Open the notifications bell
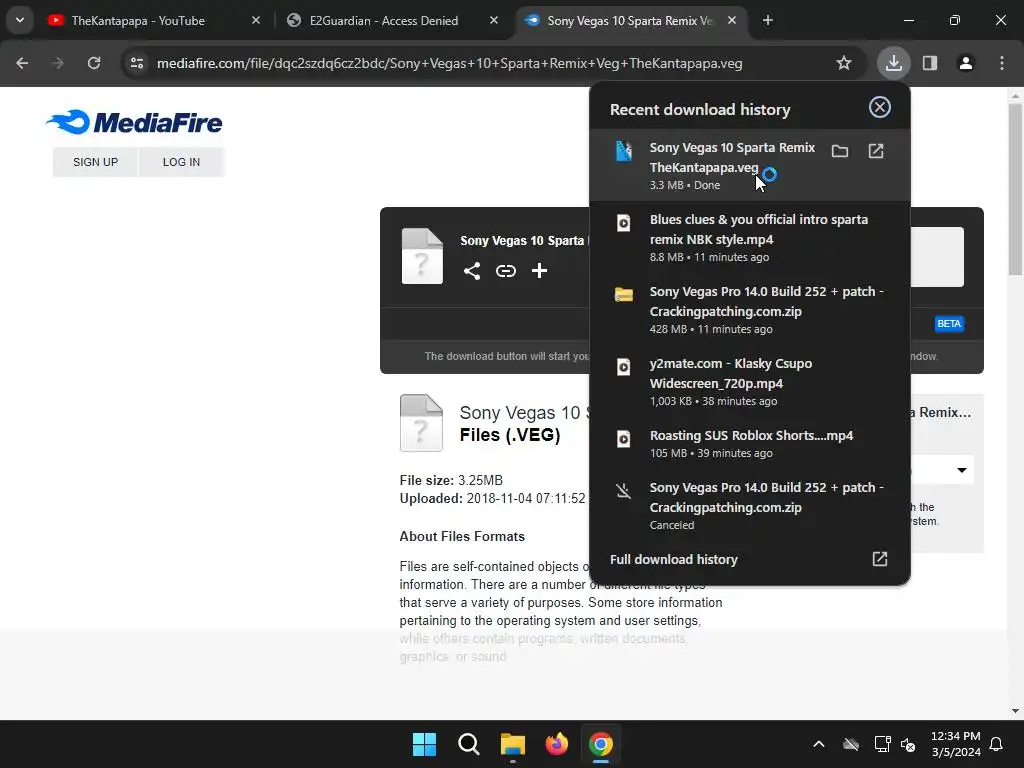This screenshot has height=768, width=1024. pos(997,744)
